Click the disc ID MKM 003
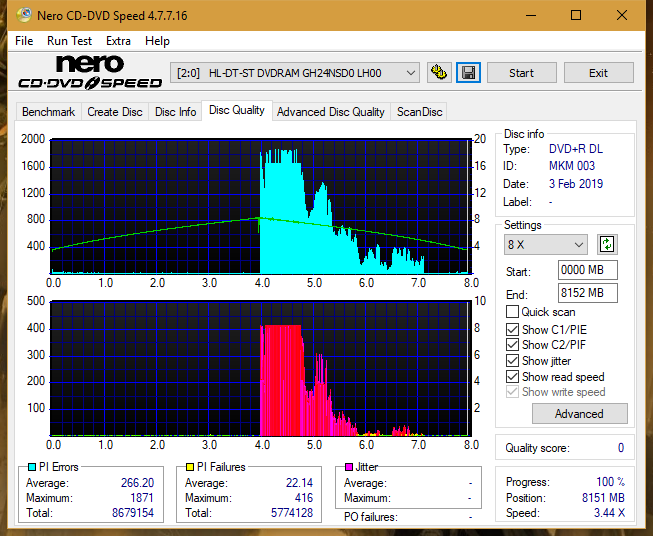653x536 pixels. [x=572, y=166]
